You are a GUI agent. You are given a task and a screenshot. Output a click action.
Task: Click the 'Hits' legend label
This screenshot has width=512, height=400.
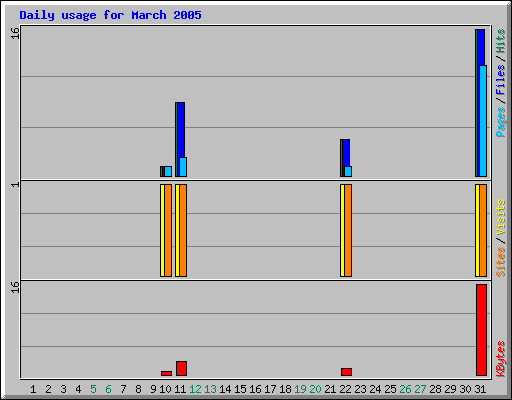coord(500,41)
